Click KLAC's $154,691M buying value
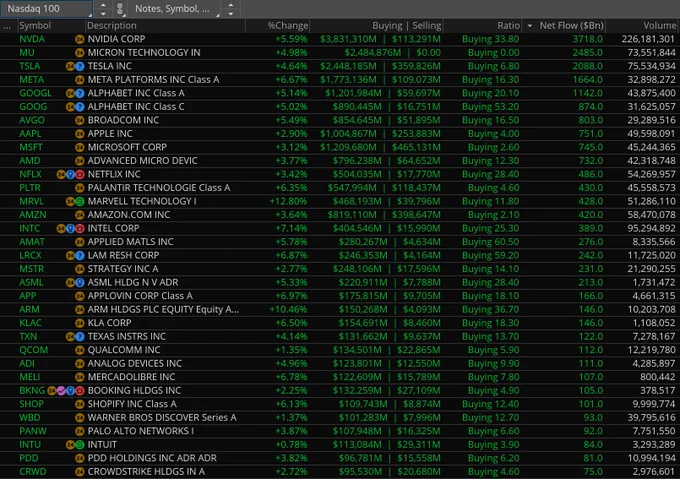Viewport: 680px width, 479px height. pyautogui.click(x=363, y=323)
